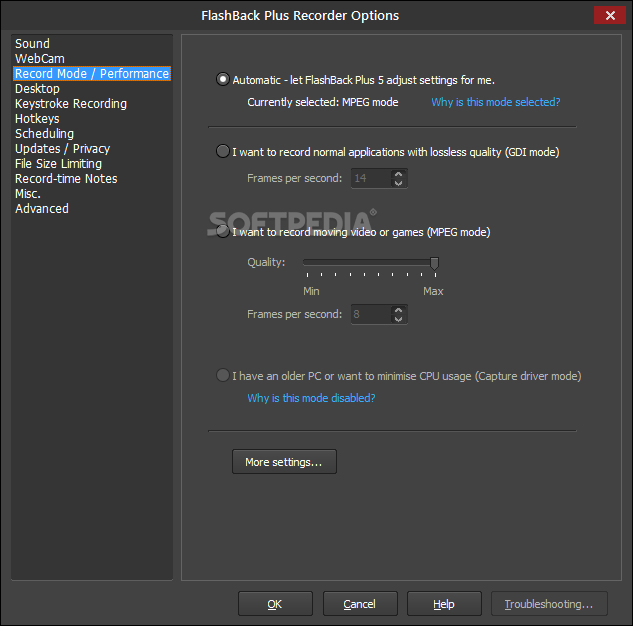This screenshot has width=633, height=626.
Task: Increase GDI mode frames per second
Action: point(398,174)
